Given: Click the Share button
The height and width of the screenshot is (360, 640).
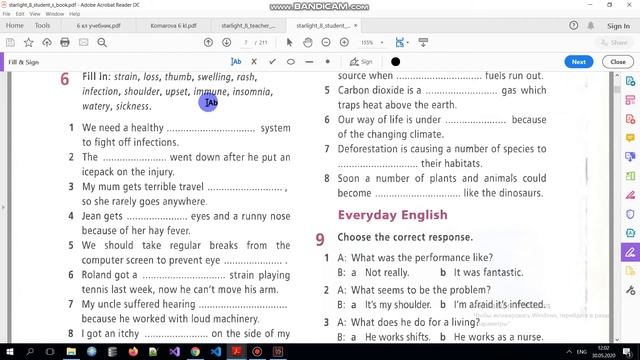Looking at the screenshot, I should point(614,42).
